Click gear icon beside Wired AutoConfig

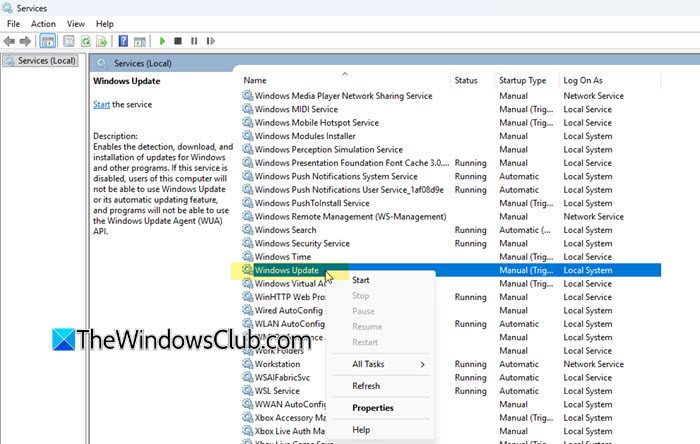(x=247, y=310)
